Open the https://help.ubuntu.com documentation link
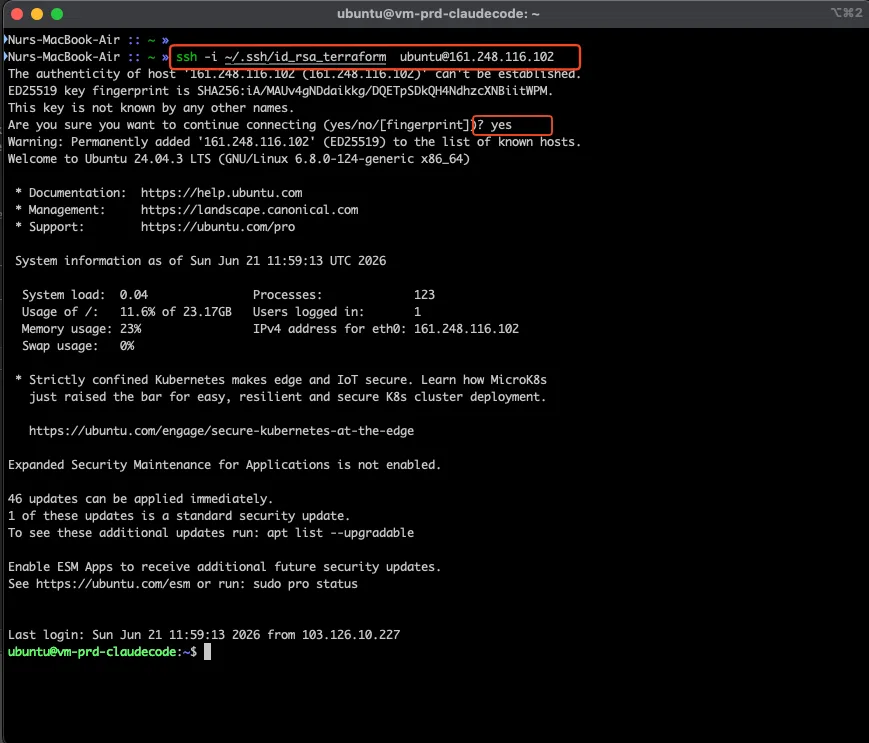The width and height of the screenshot is (869, 743). [222, 193]
